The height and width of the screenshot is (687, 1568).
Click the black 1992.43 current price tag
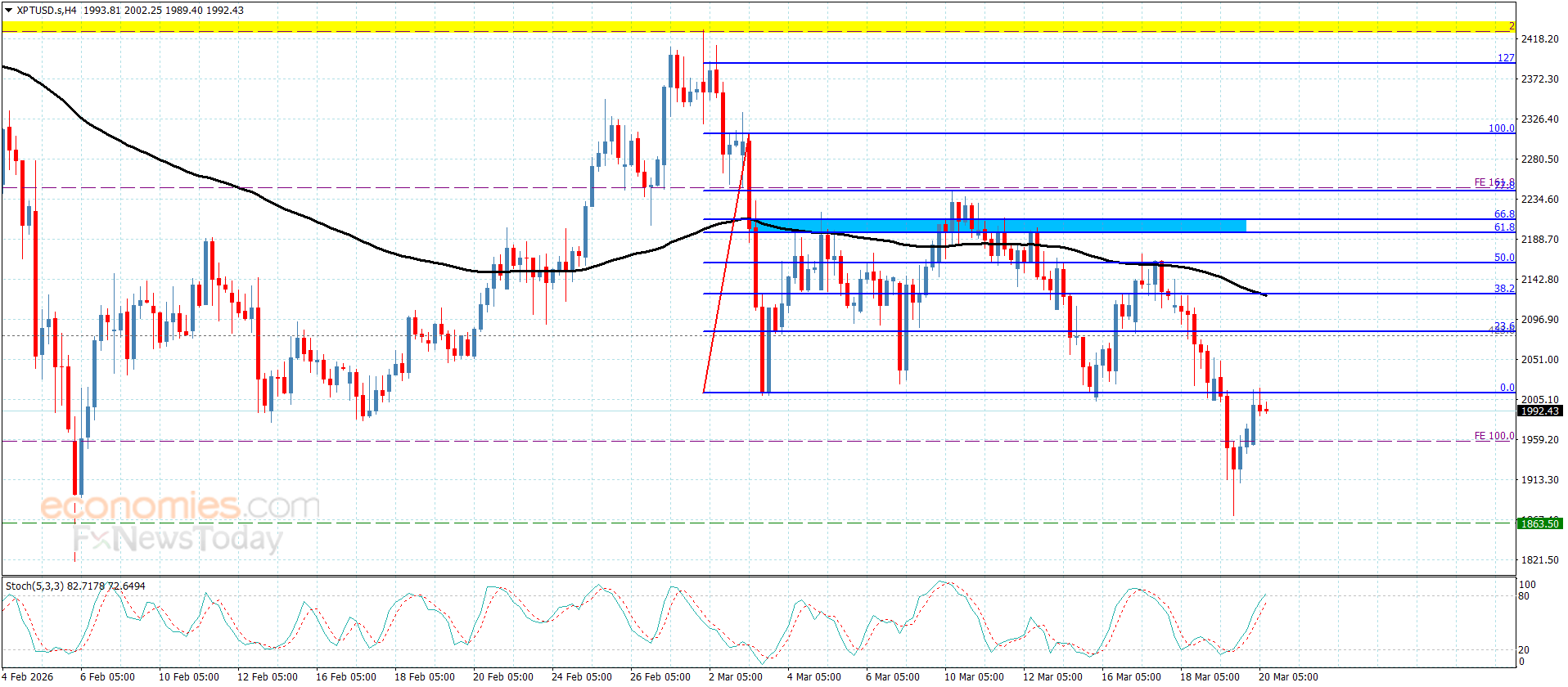pos(1539,411)
